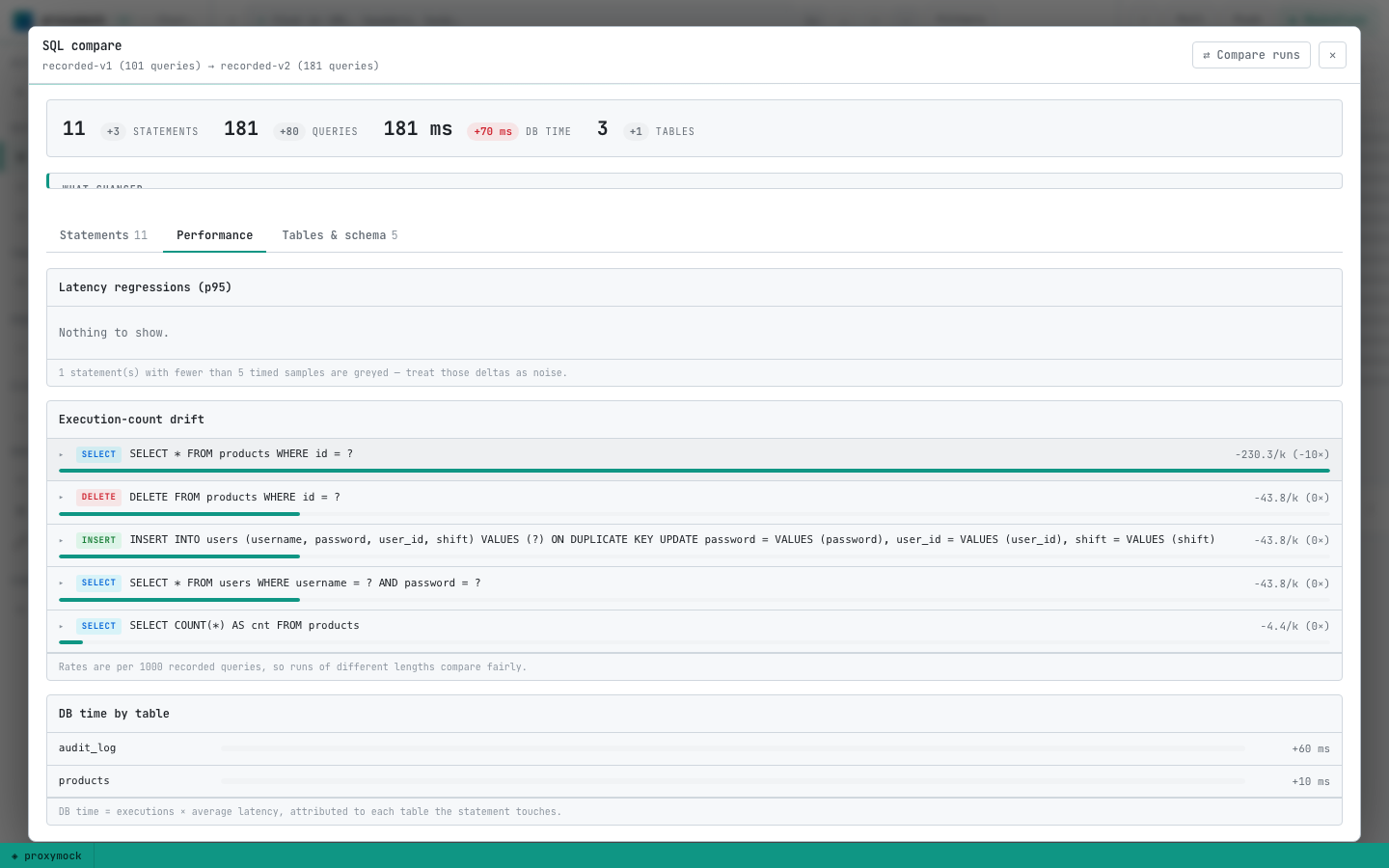Click the blue SELECT badge for products id query
This screenshot has width=1389, height=868.
(x=98, y=454)
